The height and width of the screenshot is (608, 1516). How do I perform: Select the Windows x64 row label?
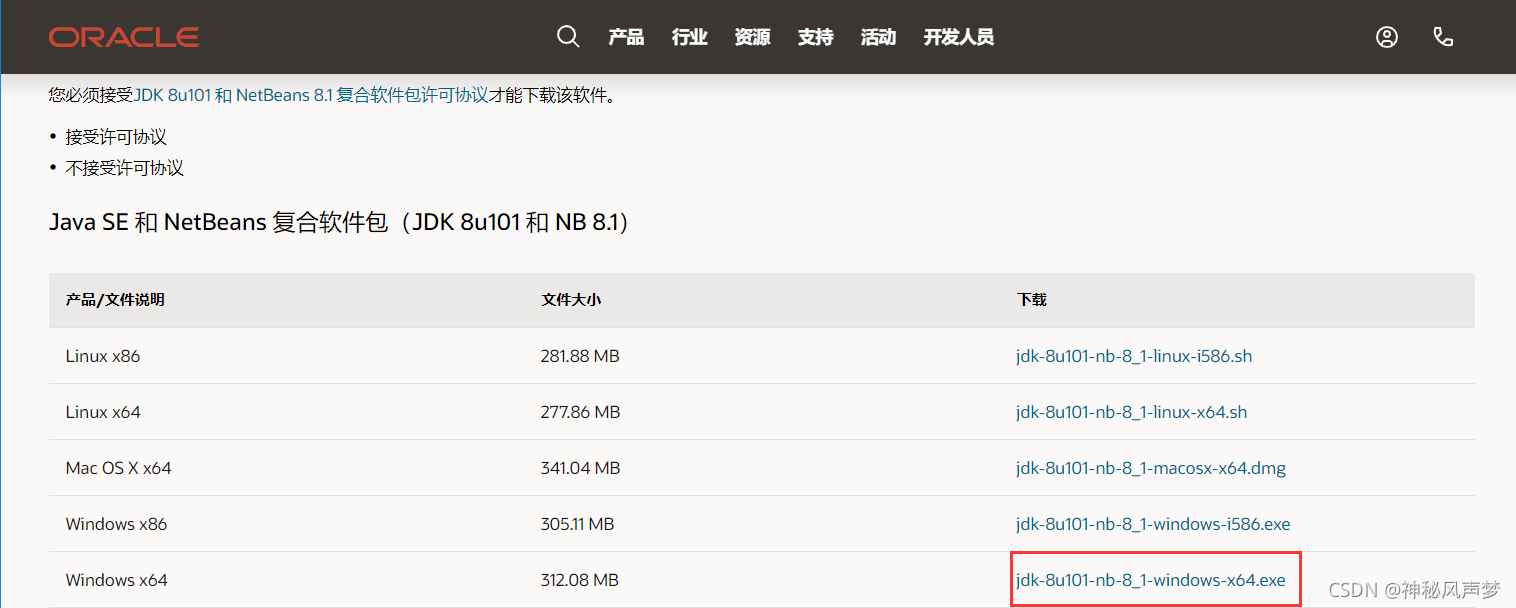[117, 580]
